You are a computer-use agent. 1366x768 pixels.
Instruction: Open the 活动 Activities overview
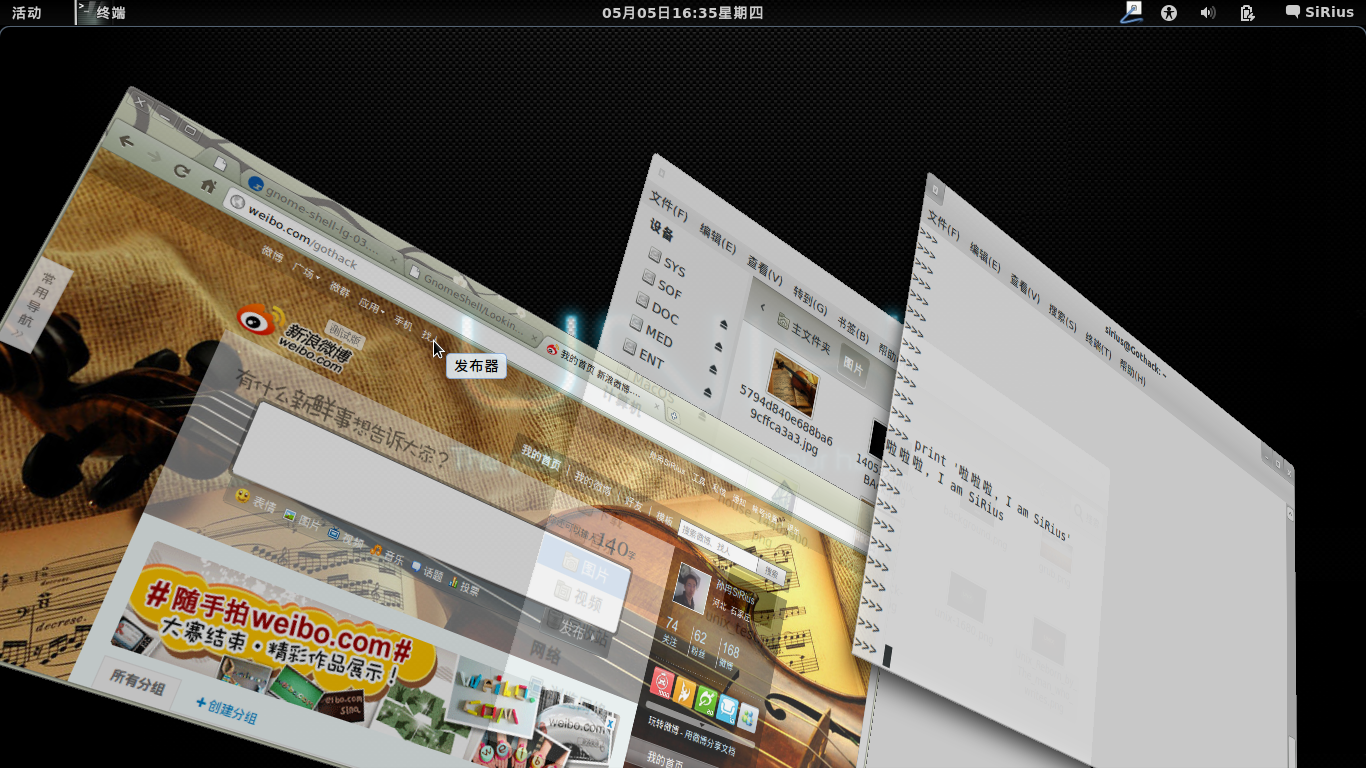pyautogui.click(x=27, y=13)
